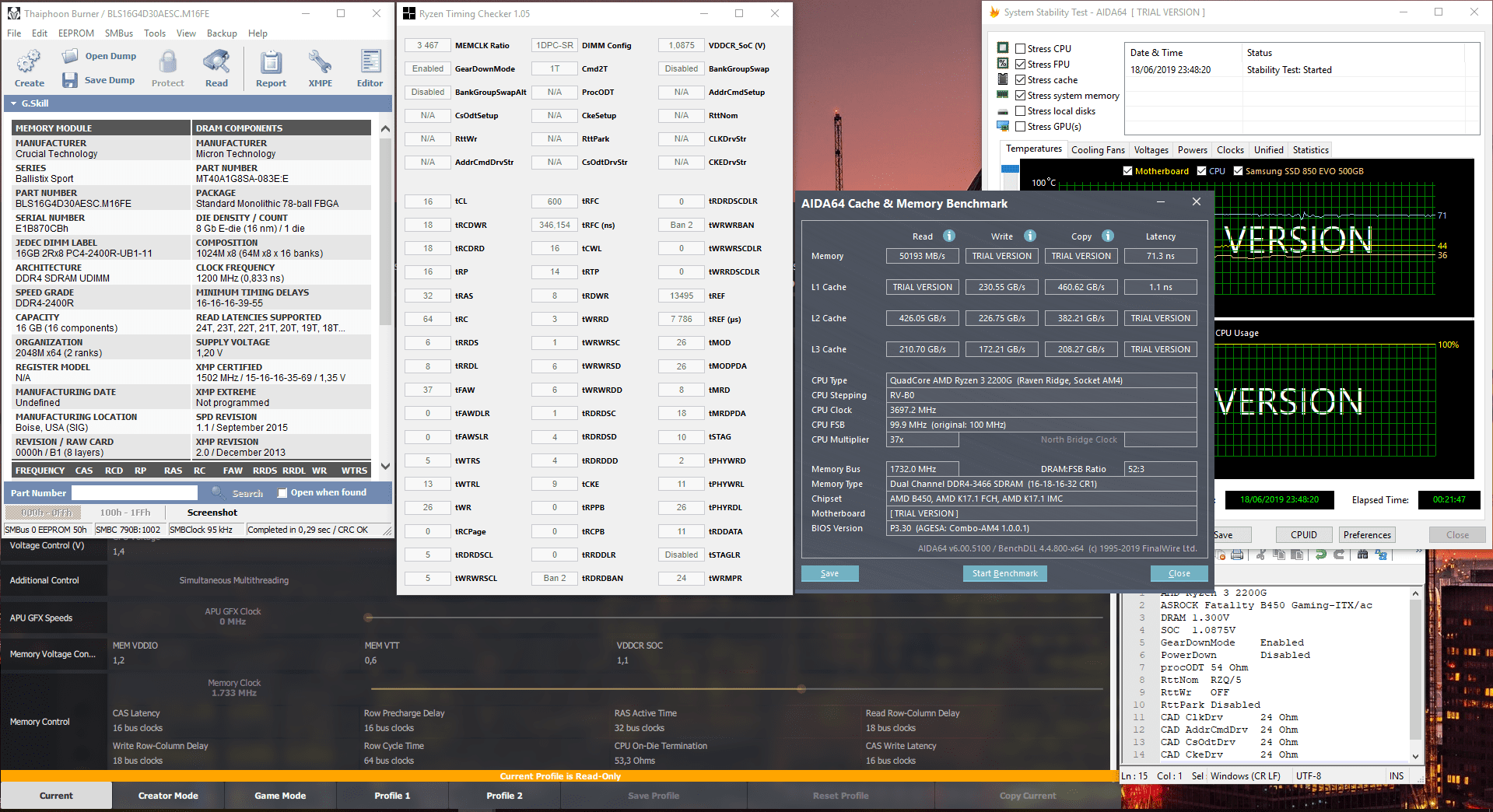Click Start Benchmark button
1493x812 pixels.
pos(1004,573)
